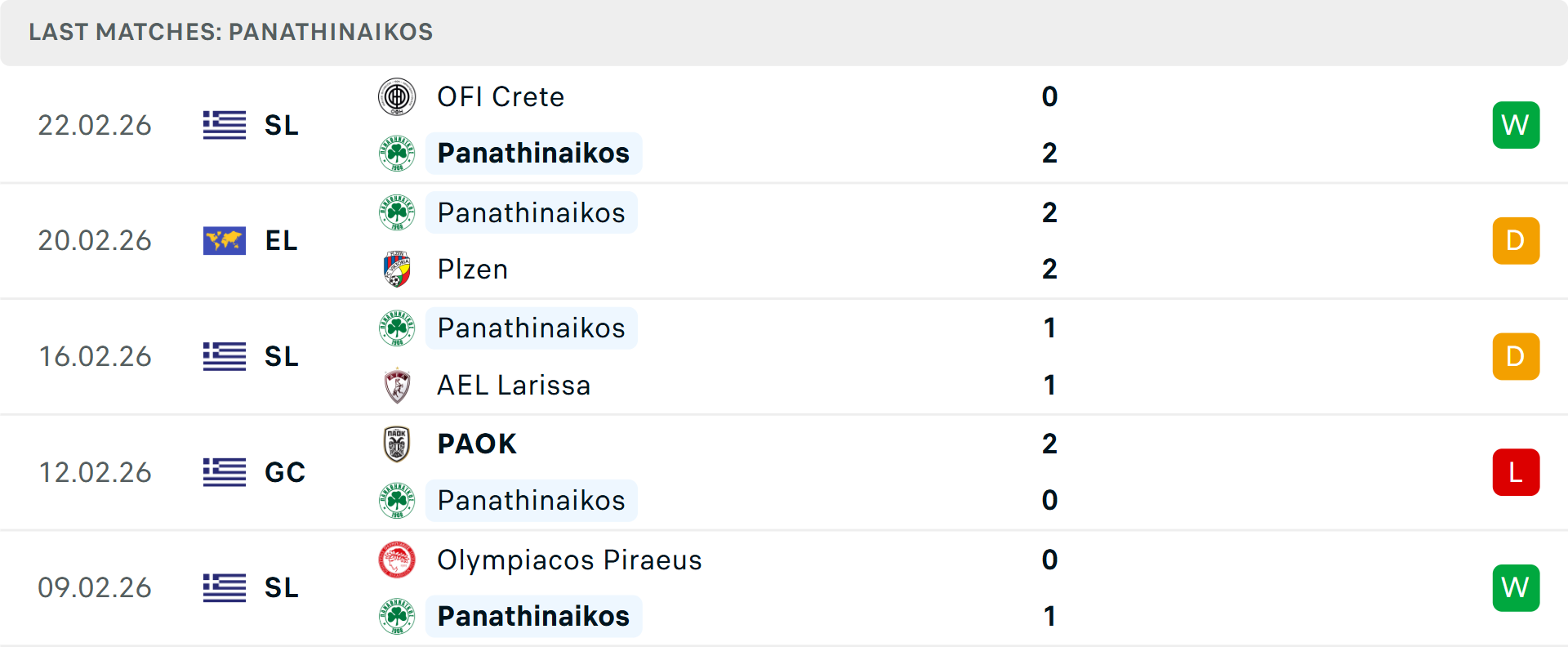
Task: Select the PAOK club emblem
Action: click(398, 443)
